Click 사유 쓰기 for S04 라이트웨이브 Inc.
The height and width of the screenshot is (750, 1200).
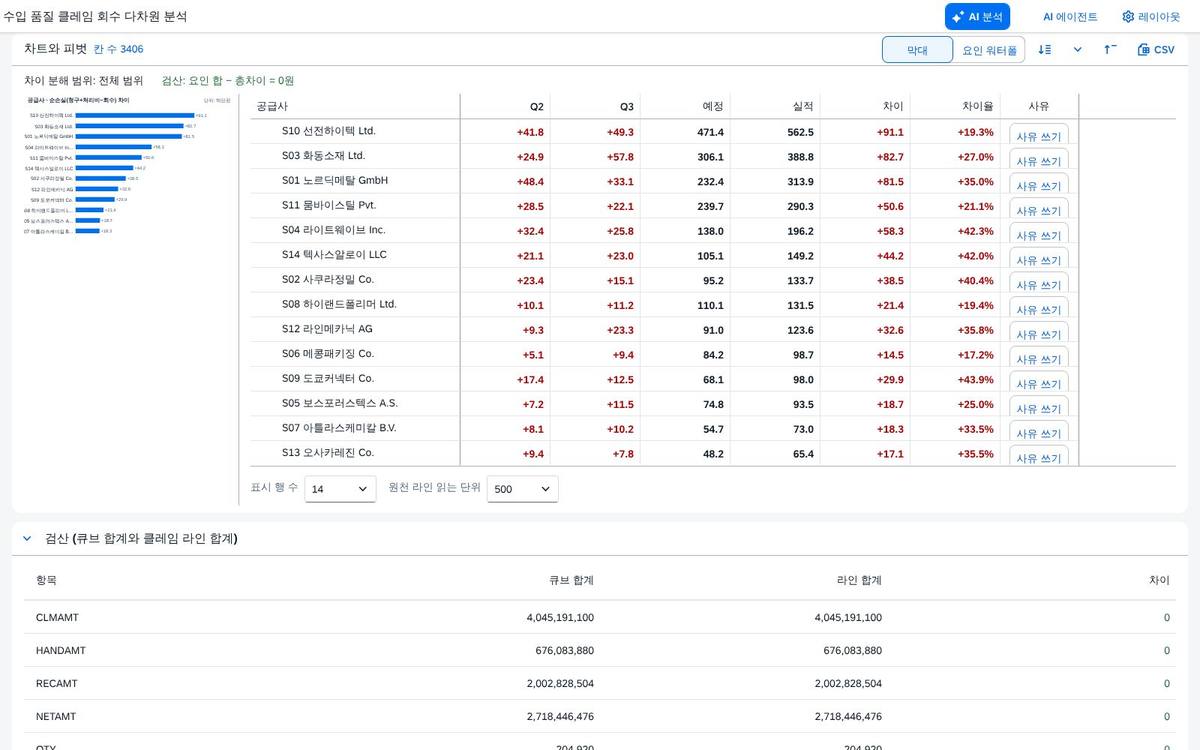tap(1039, 234)
